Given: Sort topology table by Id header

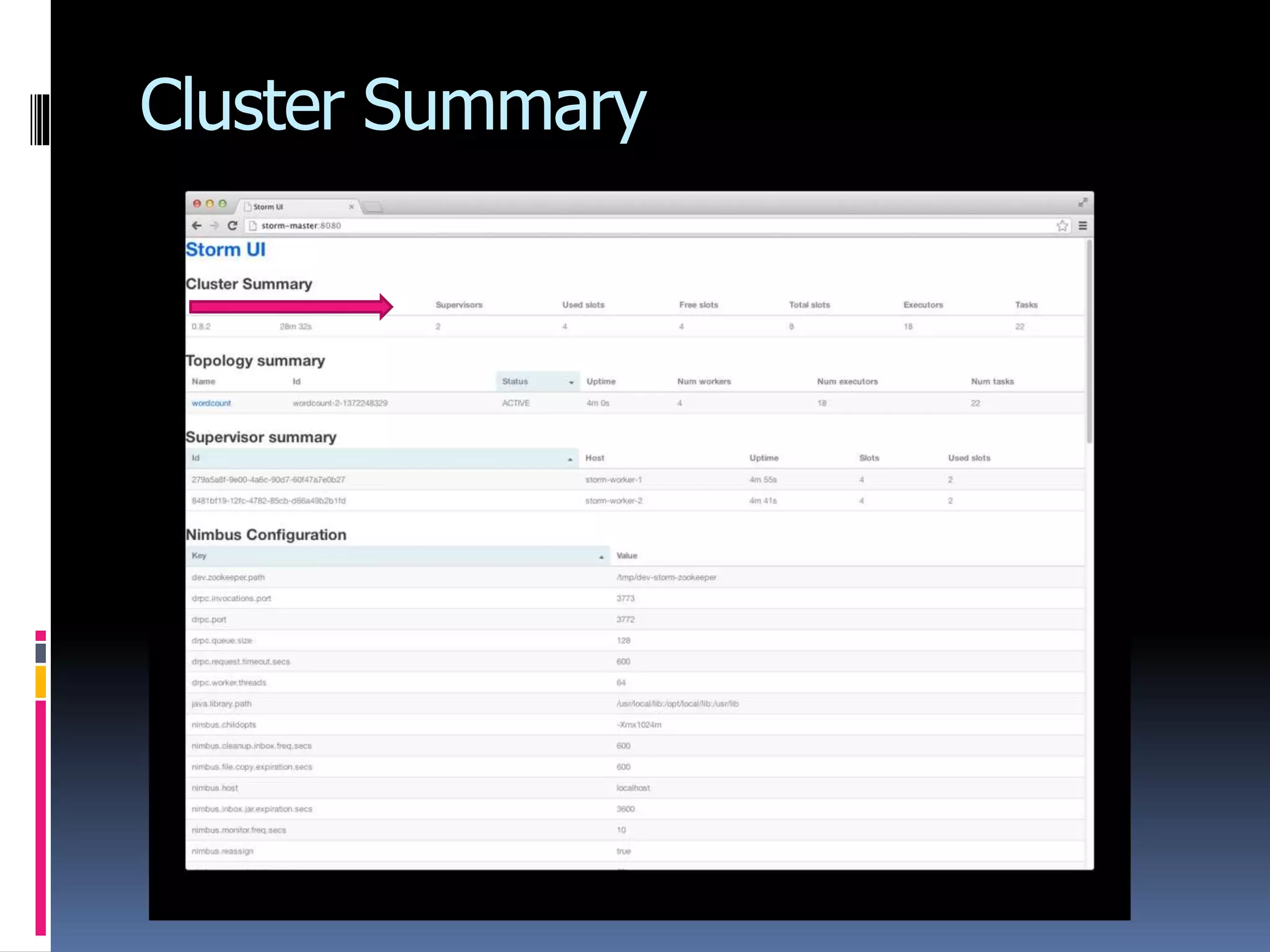Looking at the screenshot, I should [x=296, y=382].
